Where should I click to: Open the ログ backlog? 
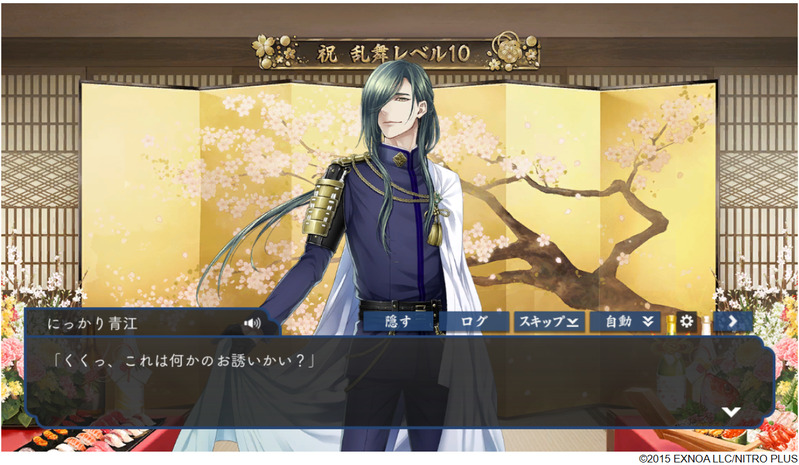click(474, 321)
